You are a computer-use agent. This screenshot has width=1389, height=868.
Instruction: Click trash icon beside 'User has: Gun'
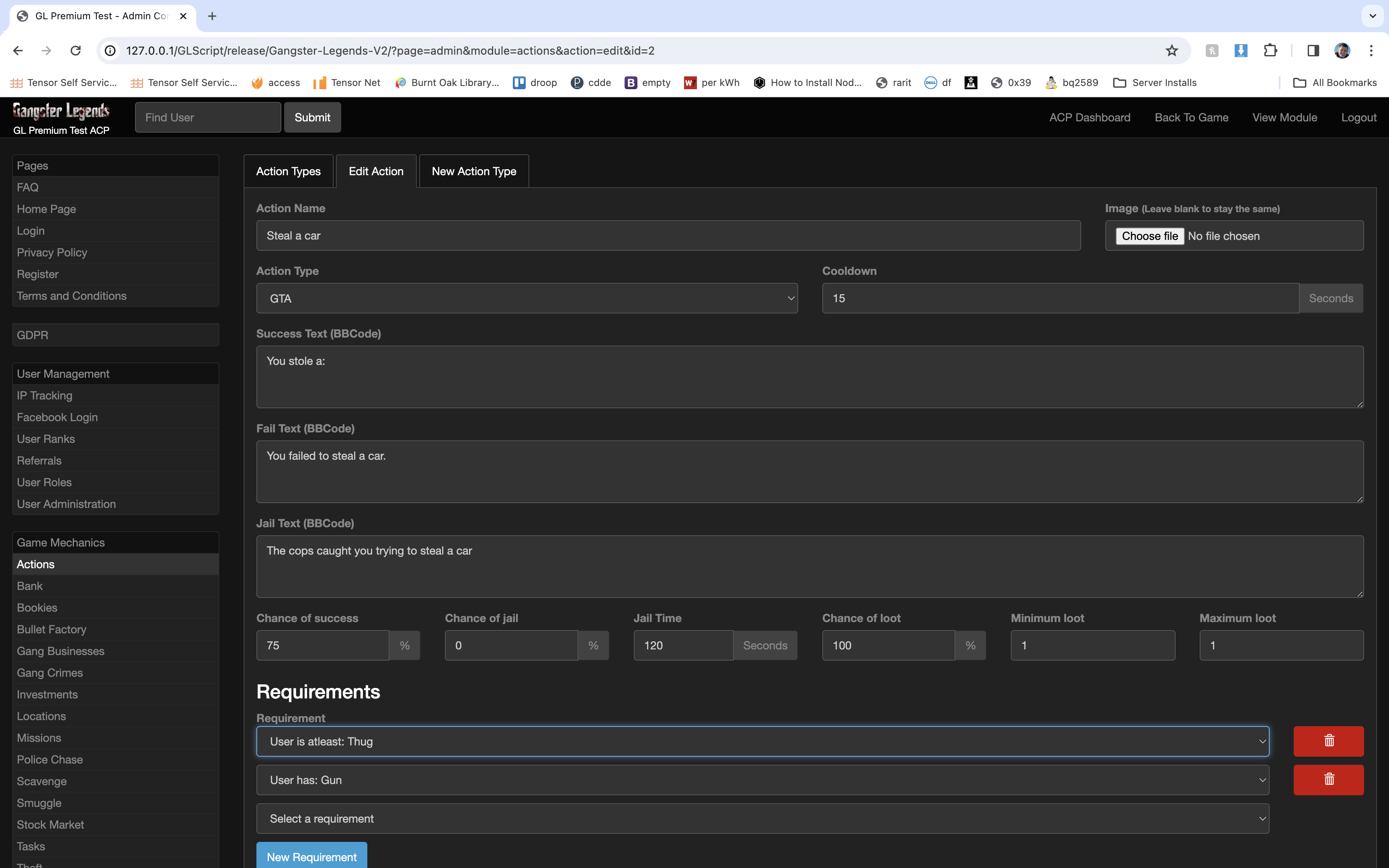tap(1328, 780)
